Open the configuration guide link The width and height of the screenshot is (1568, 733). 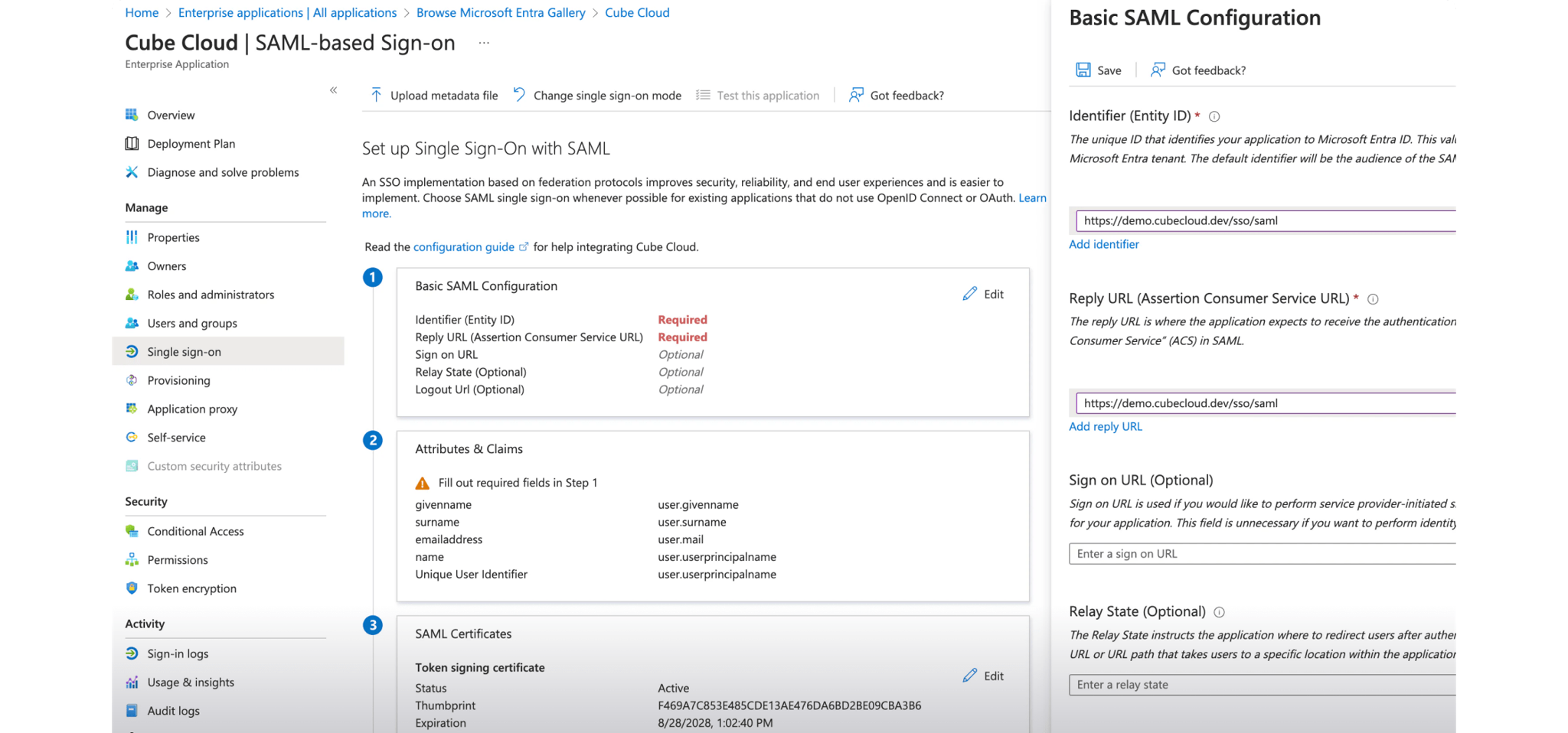point(464,247)
